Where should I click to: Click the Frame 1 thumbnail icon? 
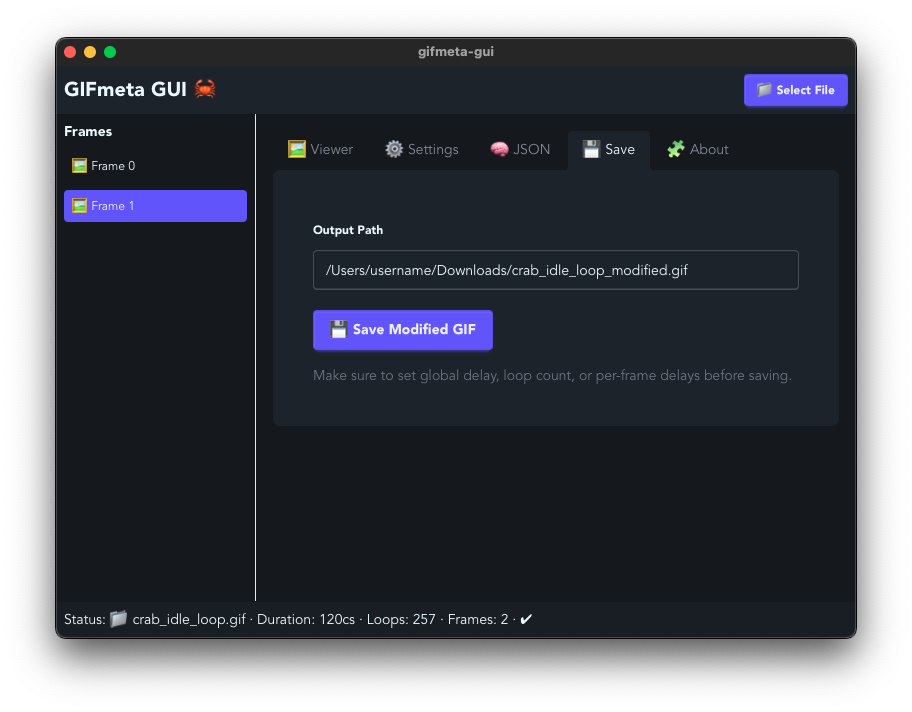(78, 205)
